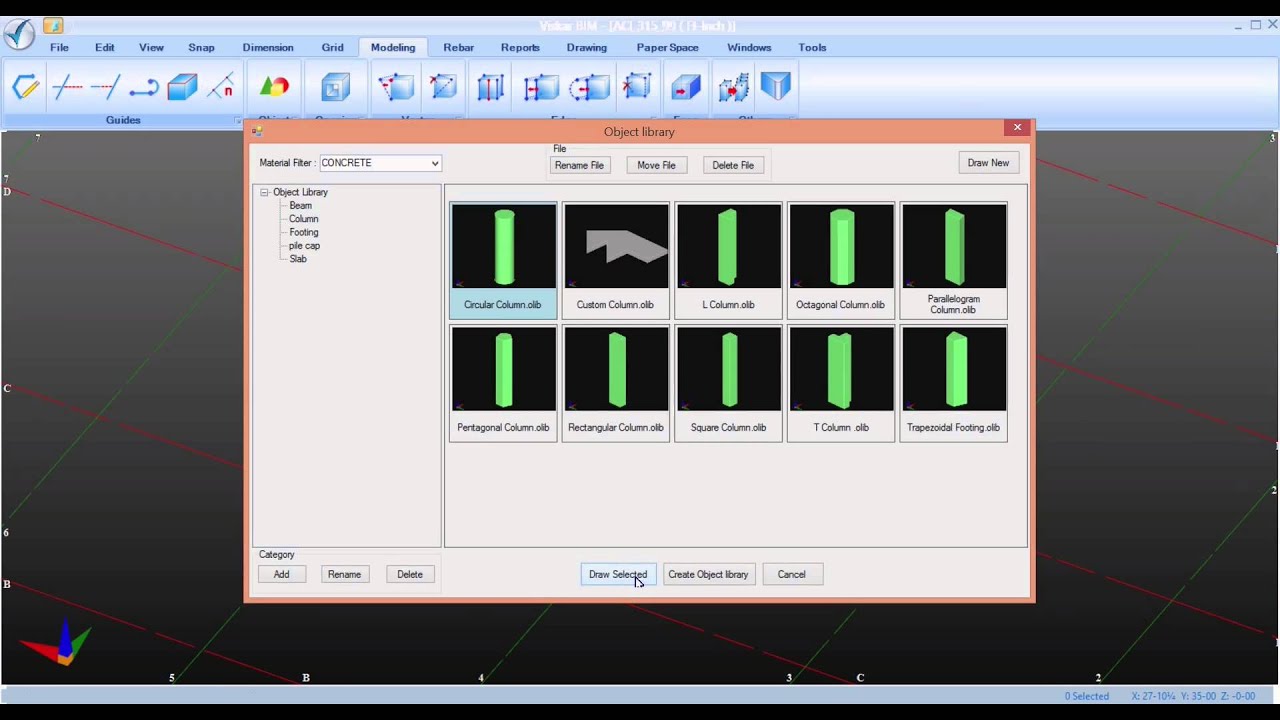Screen dimensions: 1280x720
Task: Click the blue curved arc guide icon
Action: pos(144,87)
